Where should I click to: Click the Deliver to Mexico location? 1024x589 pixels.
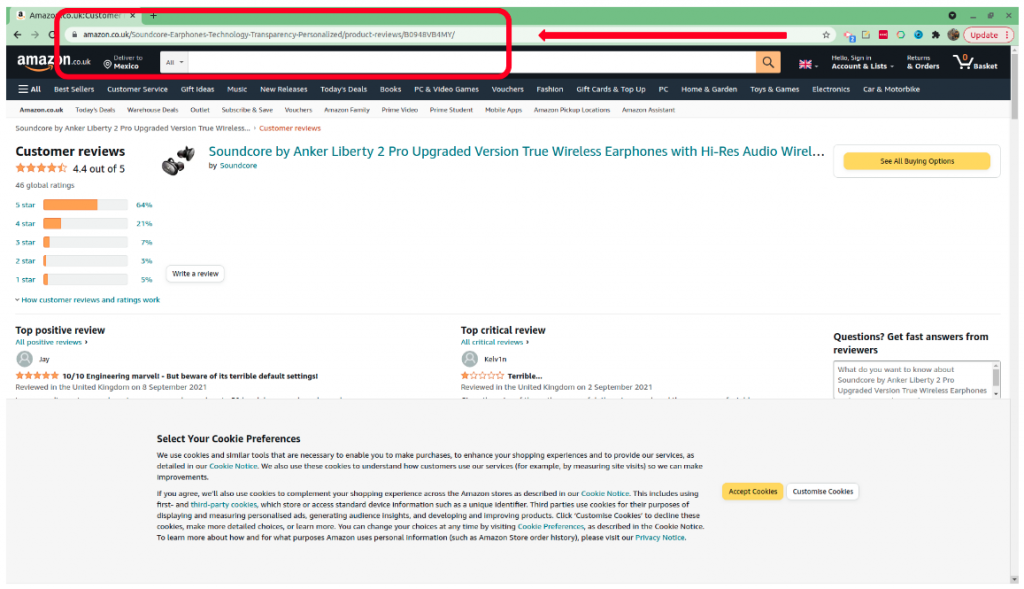point(123,63)
